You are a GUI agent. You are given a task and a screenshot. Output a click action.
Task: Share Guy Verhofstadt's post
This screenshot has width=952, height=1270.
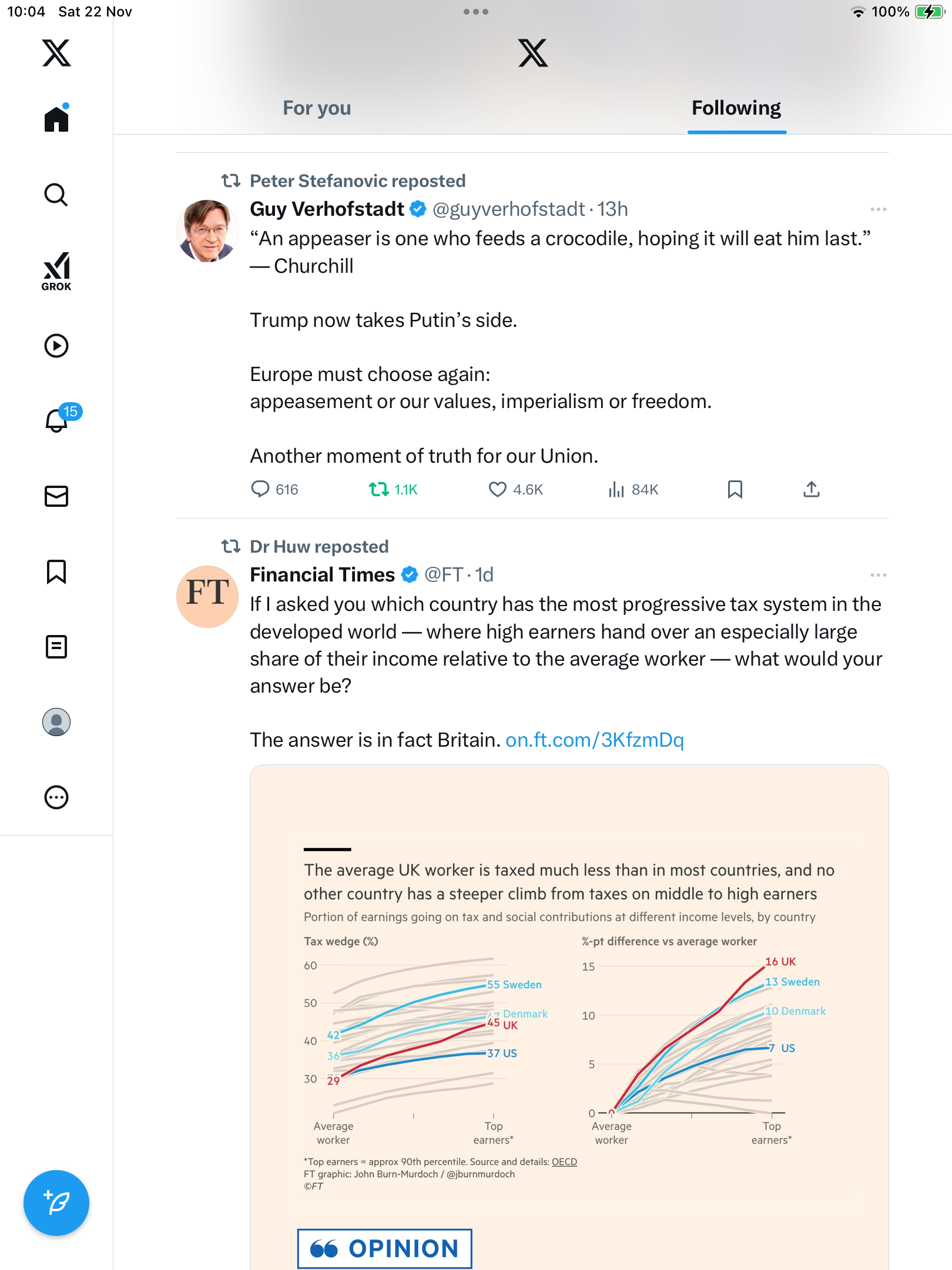click(x=811, y=489)
